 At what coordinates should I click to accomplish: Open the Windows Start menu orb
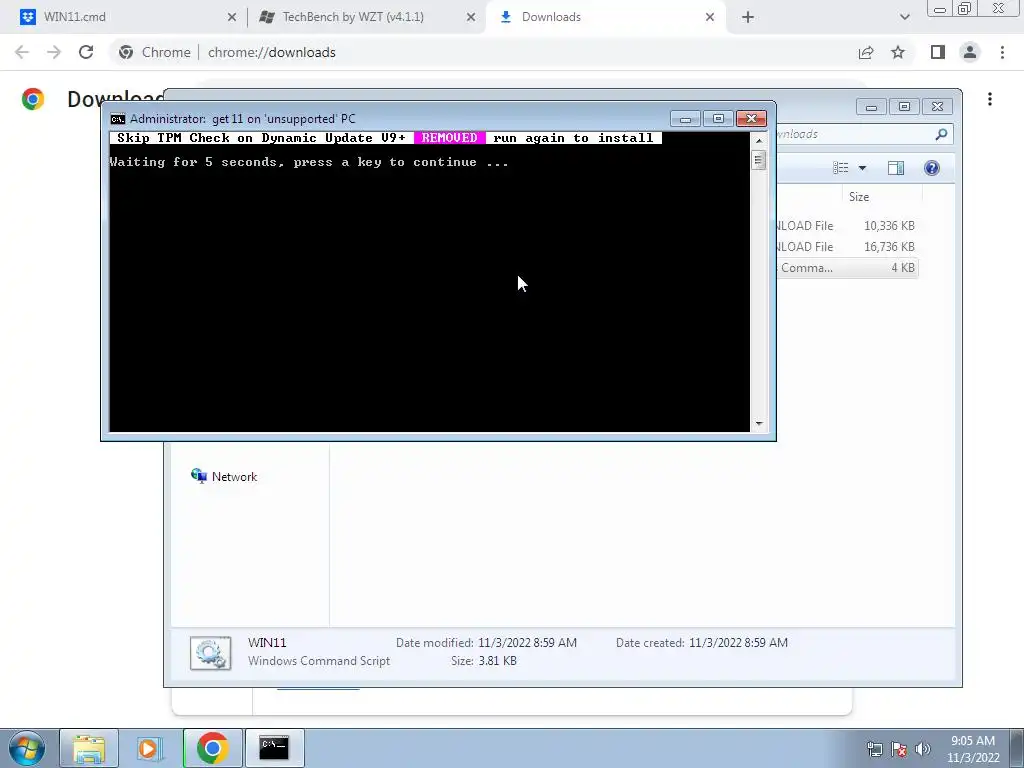(27, 748)
